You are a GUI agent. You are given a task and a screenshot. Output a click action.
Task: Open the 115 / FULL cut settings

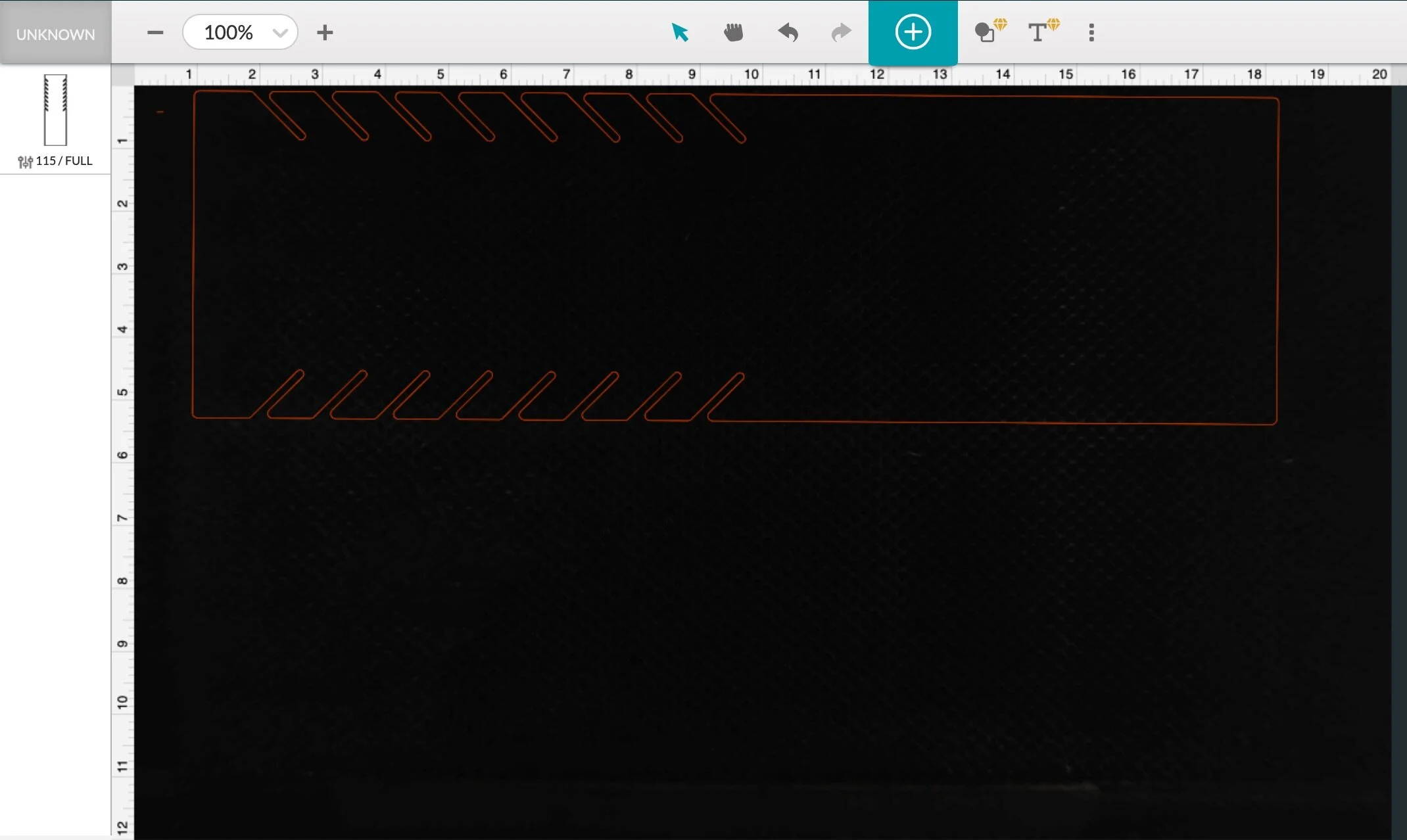(64, 161)
